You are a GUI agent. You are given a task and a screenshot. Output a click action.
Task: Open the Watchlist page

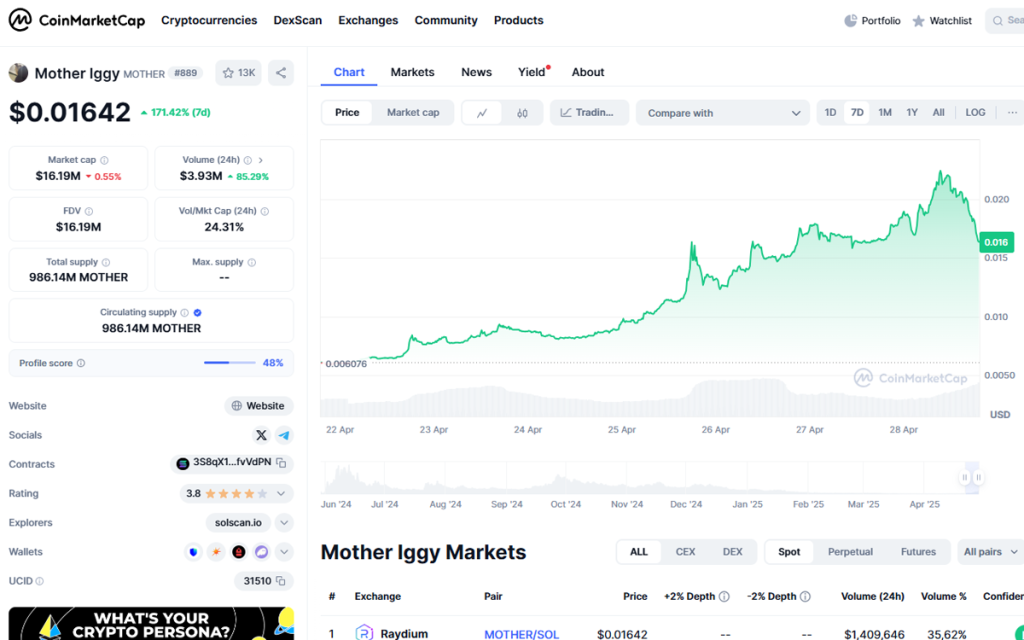tap(942, 21)
